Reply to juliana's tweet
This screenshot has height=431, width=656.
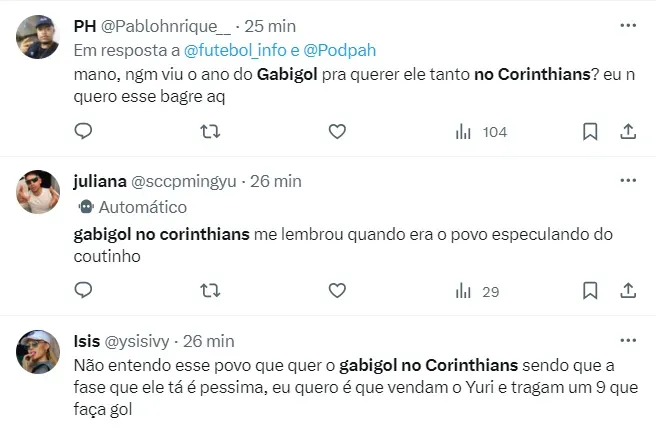84,290
